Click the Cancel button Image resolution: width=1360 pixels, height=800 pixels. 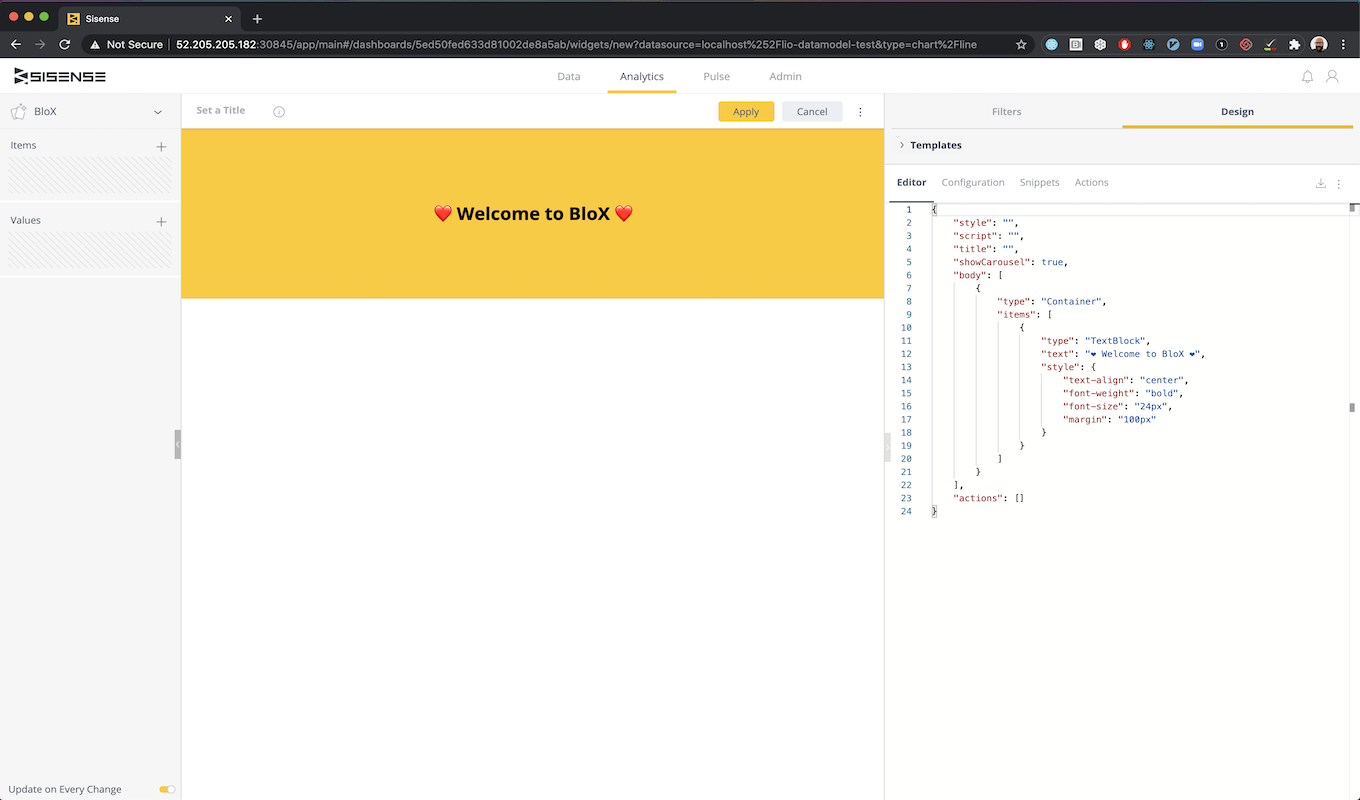[x=812, y=112]
